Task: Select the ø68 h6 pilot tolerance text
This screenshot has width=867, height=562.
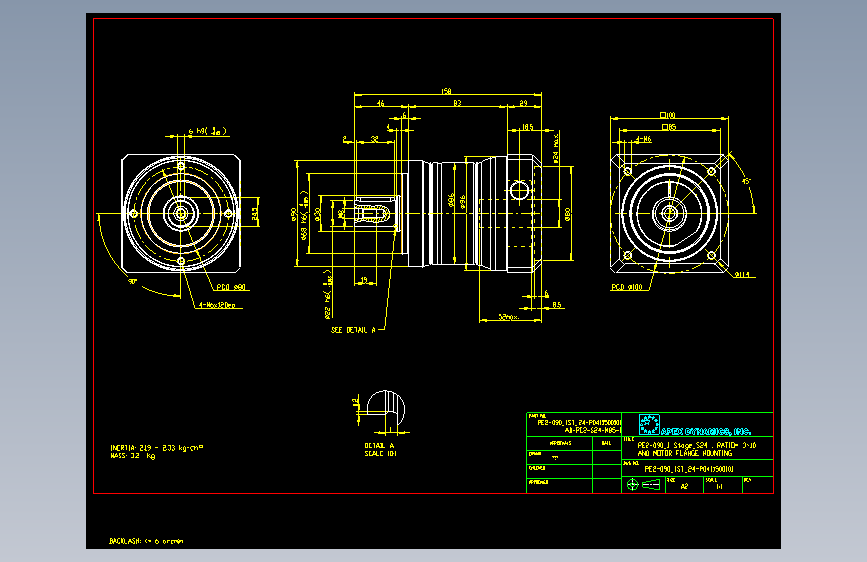Action: coord(304,215)
